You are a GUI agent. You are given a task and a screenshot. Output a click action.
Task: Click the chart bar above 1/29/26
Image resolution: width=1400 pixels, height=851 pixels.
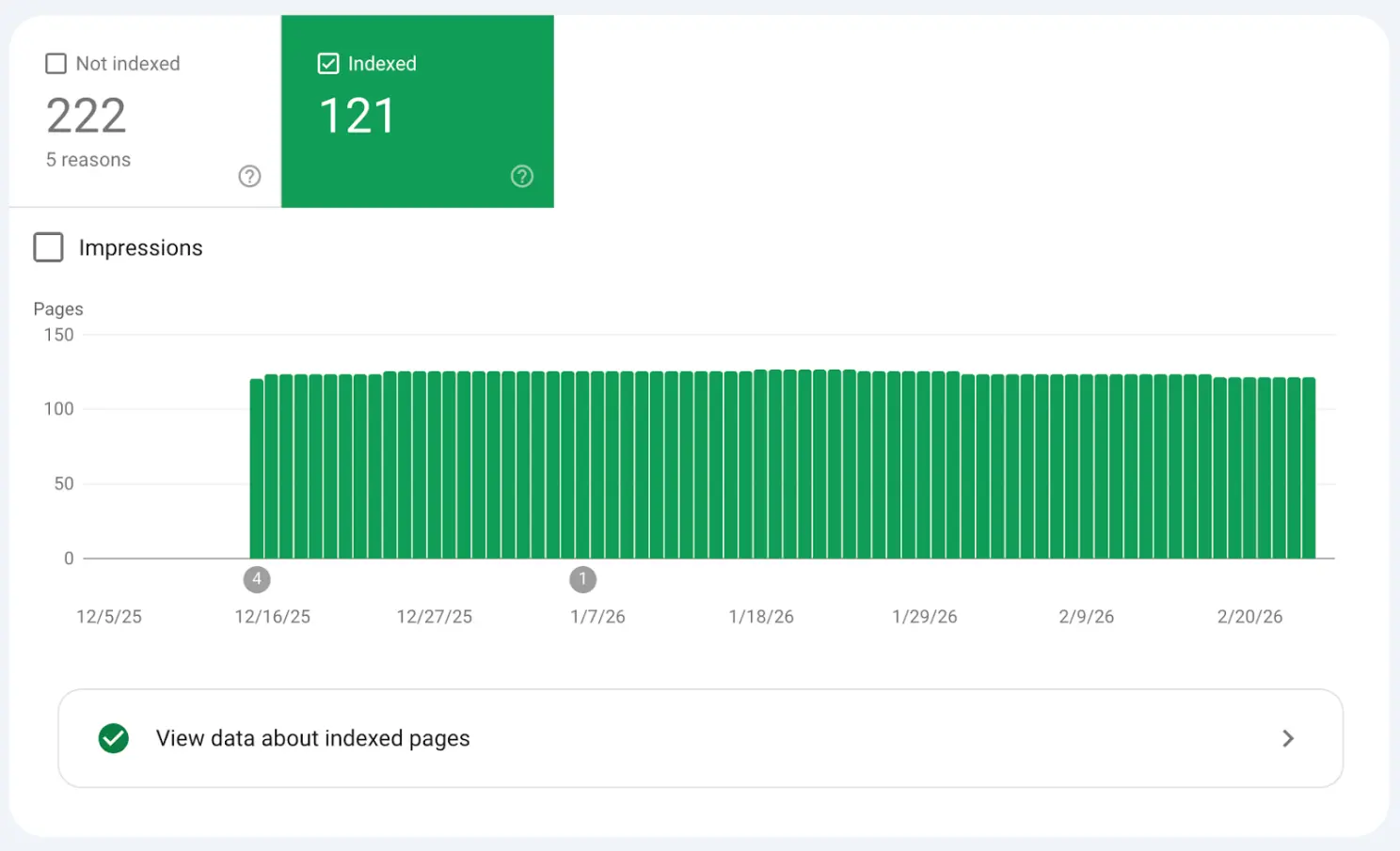[924, 465]
